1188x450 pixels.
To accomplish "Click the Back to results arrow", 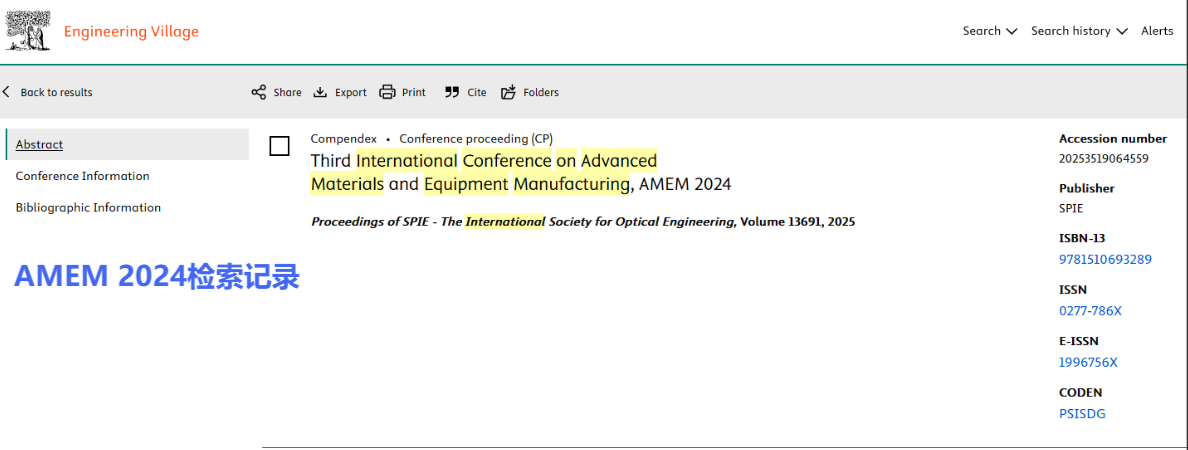I will coord(7,92).
